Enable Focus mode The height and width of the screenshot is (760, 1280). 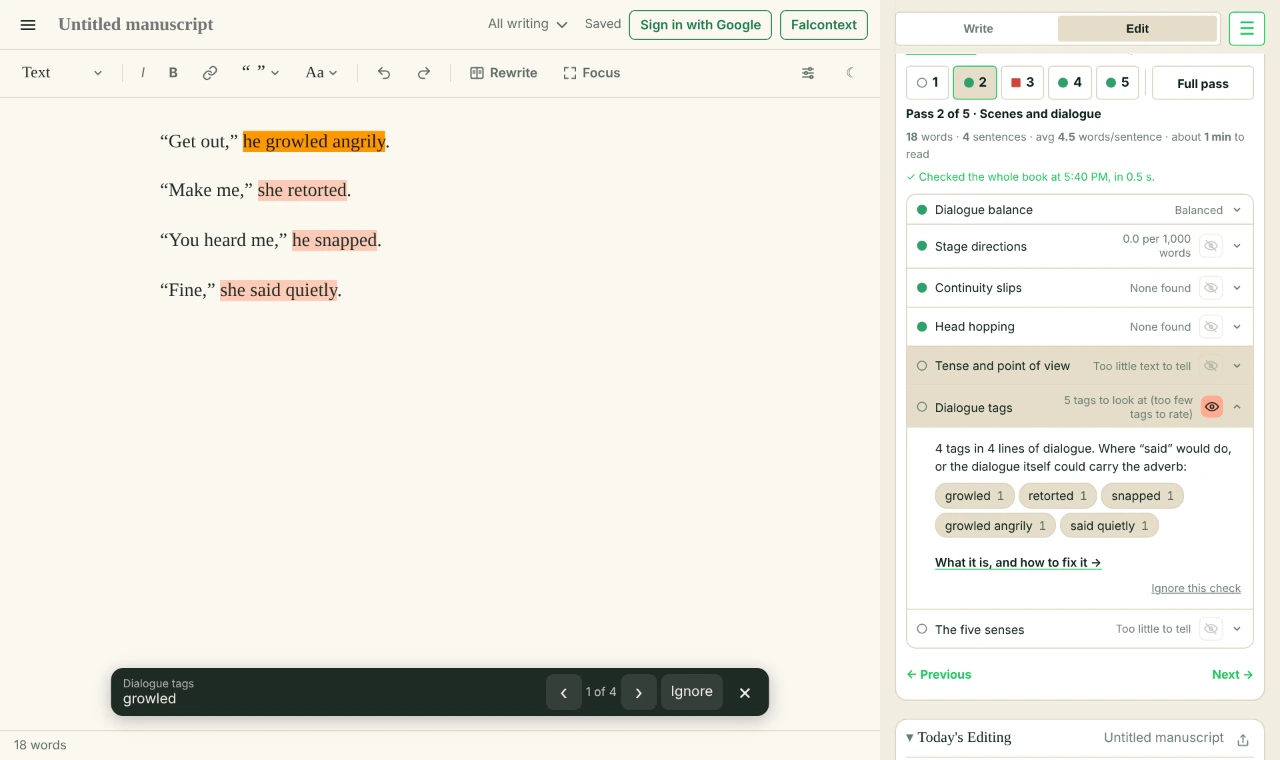click(x=592, y=73)
